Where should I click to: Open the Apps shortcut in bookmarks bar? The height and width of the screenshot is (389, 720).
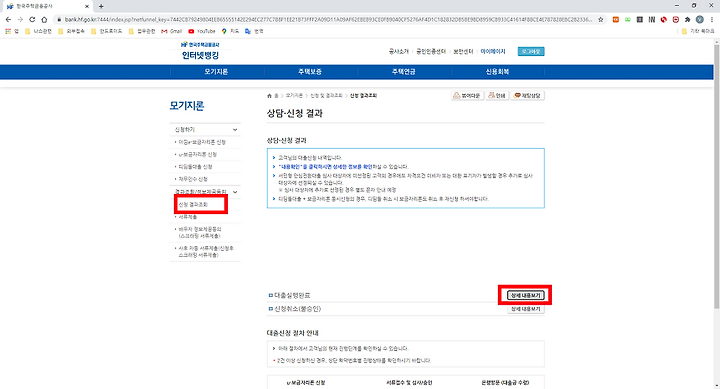(11, 31)
